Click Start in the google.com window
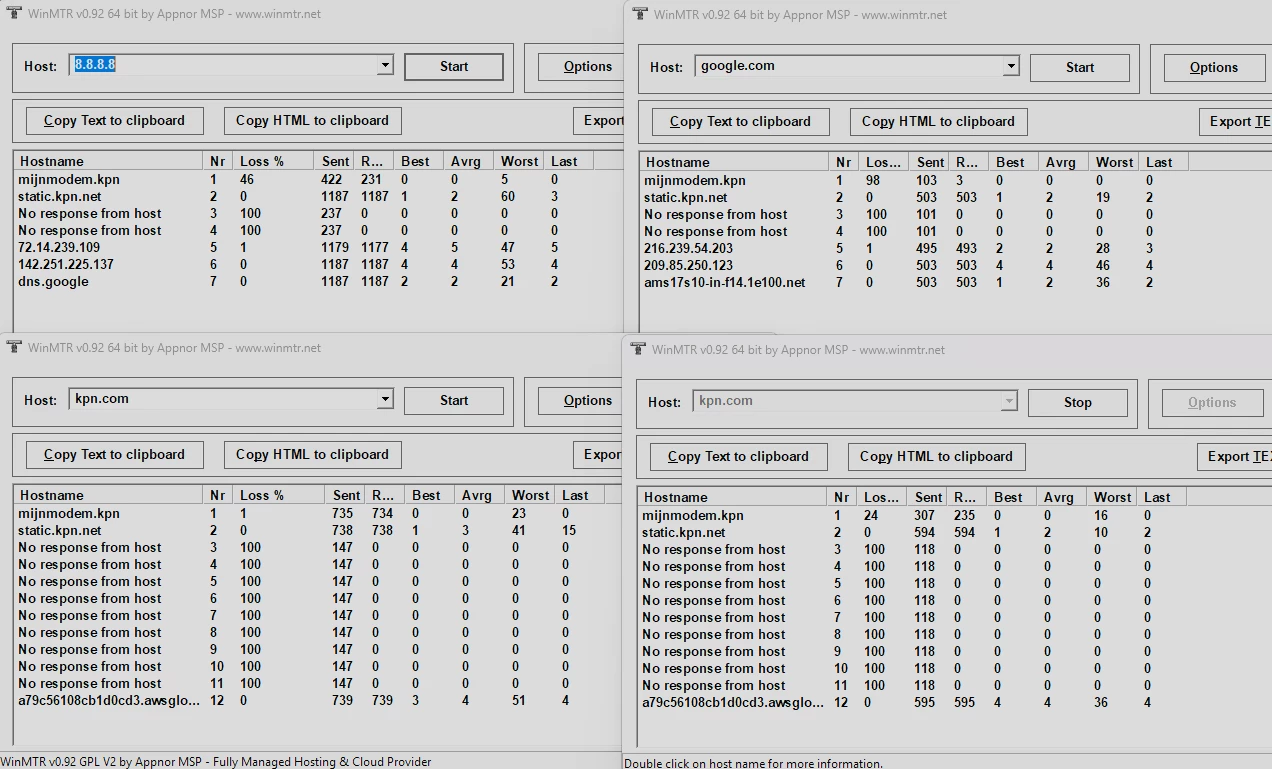 (1080, 68)
